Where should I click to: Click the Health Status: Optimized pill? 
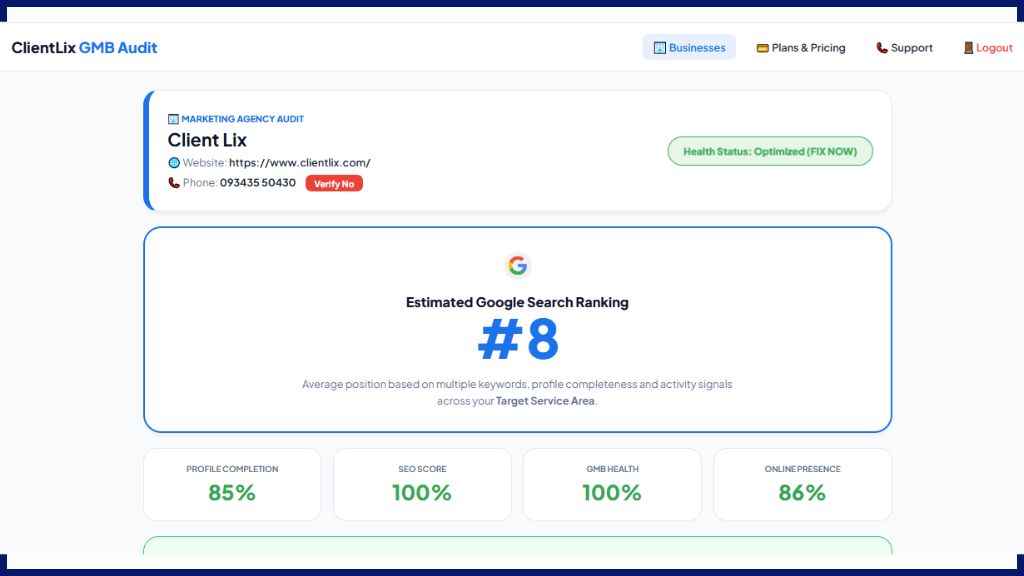(x=770, y=150)
